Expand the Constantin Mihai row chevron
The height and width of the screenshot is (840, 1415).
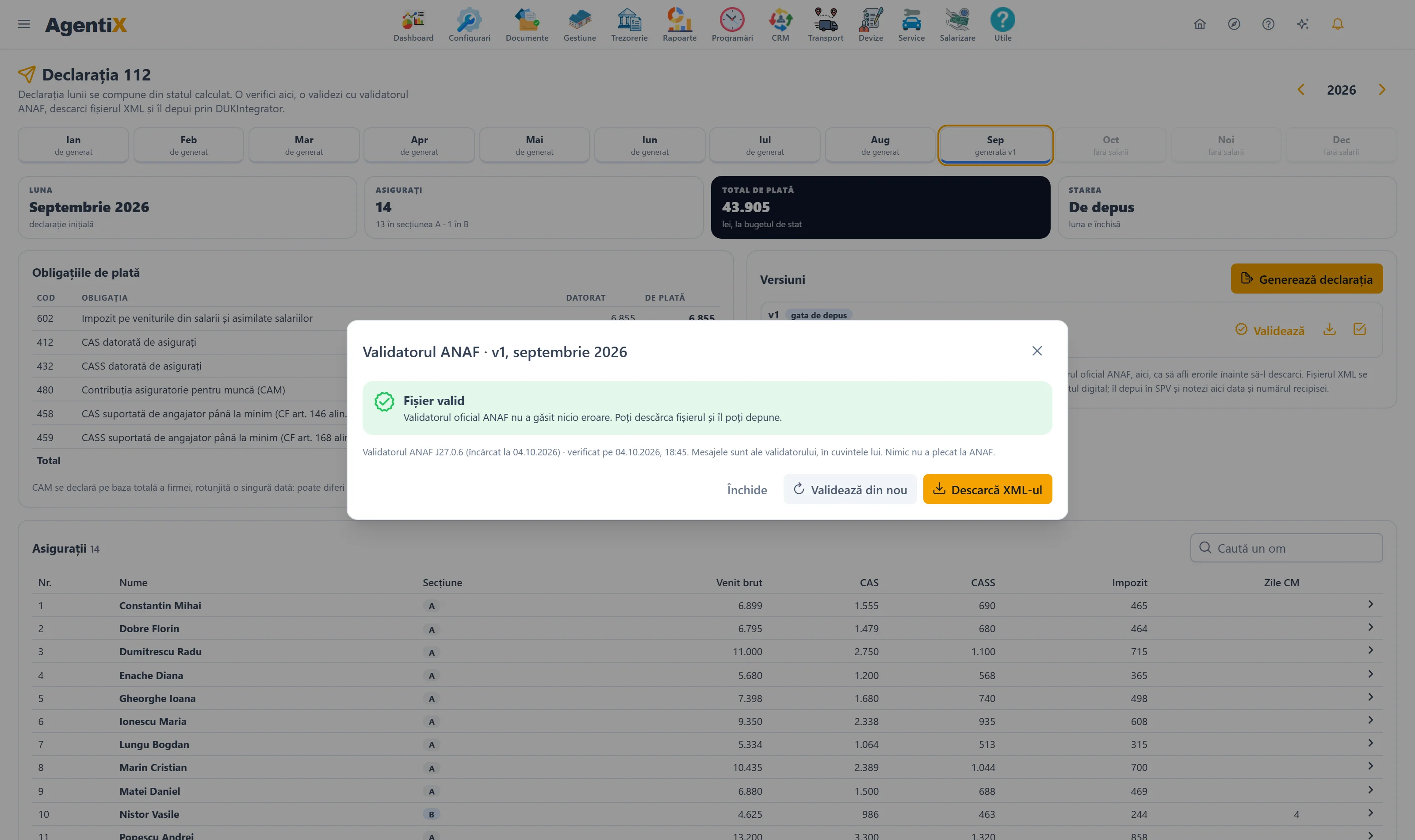[x=1370, y=604]
